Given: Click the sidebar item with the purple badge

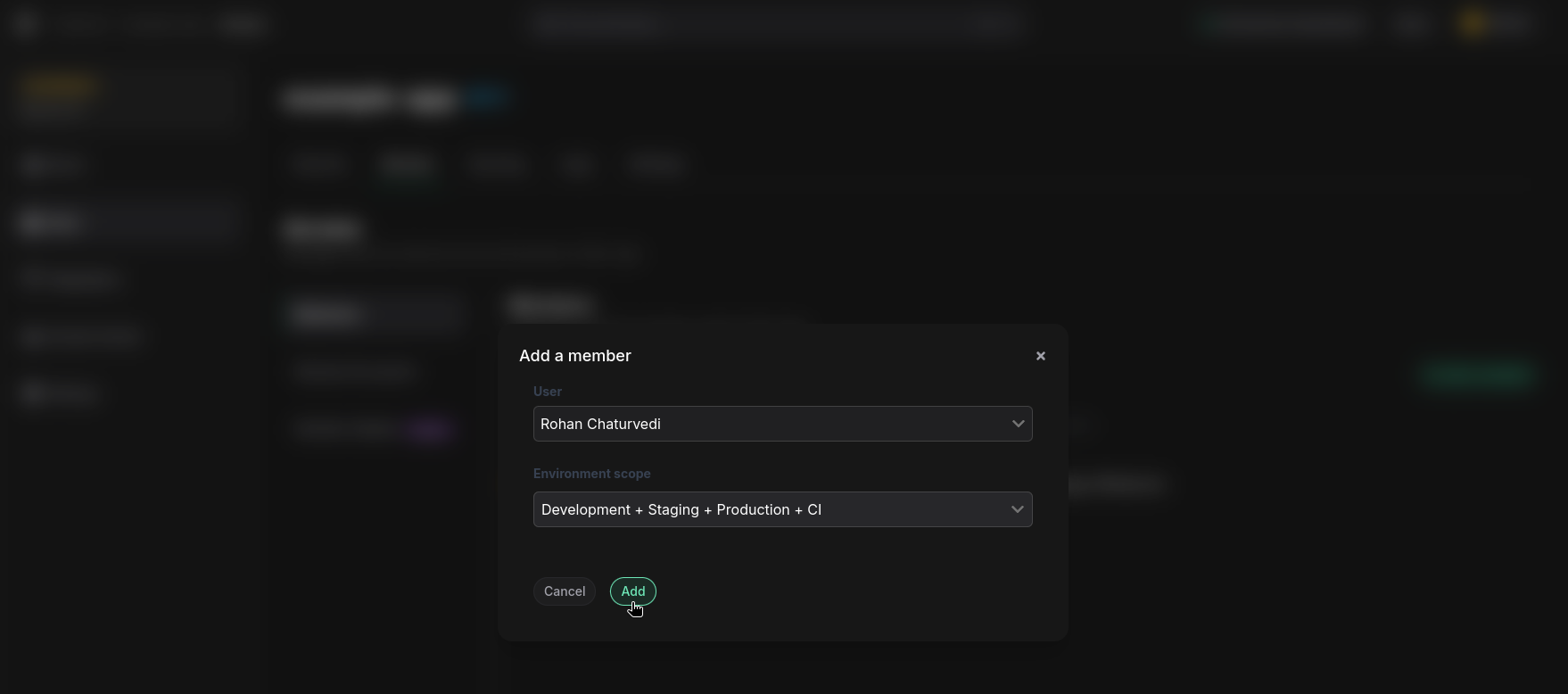Looking at the screenshot, I should pos(375,429).
